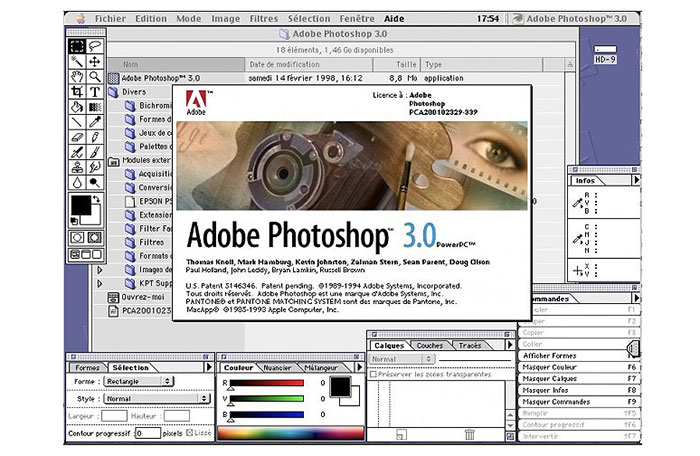Select the Blur water-drop tool
Viewport: 700px width, 456px height.
coord(77,183)
